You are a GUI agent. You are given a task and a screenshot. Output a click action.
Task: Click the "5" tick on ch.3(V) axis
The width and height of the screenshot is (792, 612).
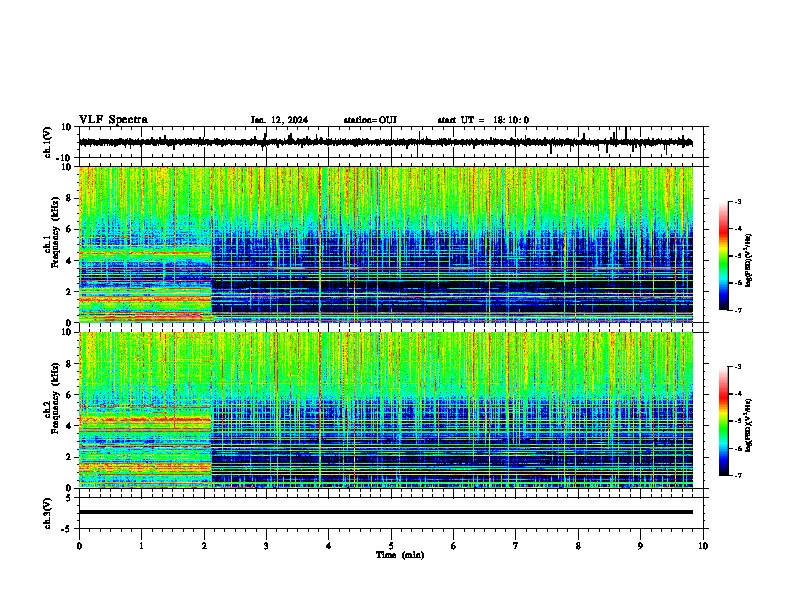click(x=69, y=498)
